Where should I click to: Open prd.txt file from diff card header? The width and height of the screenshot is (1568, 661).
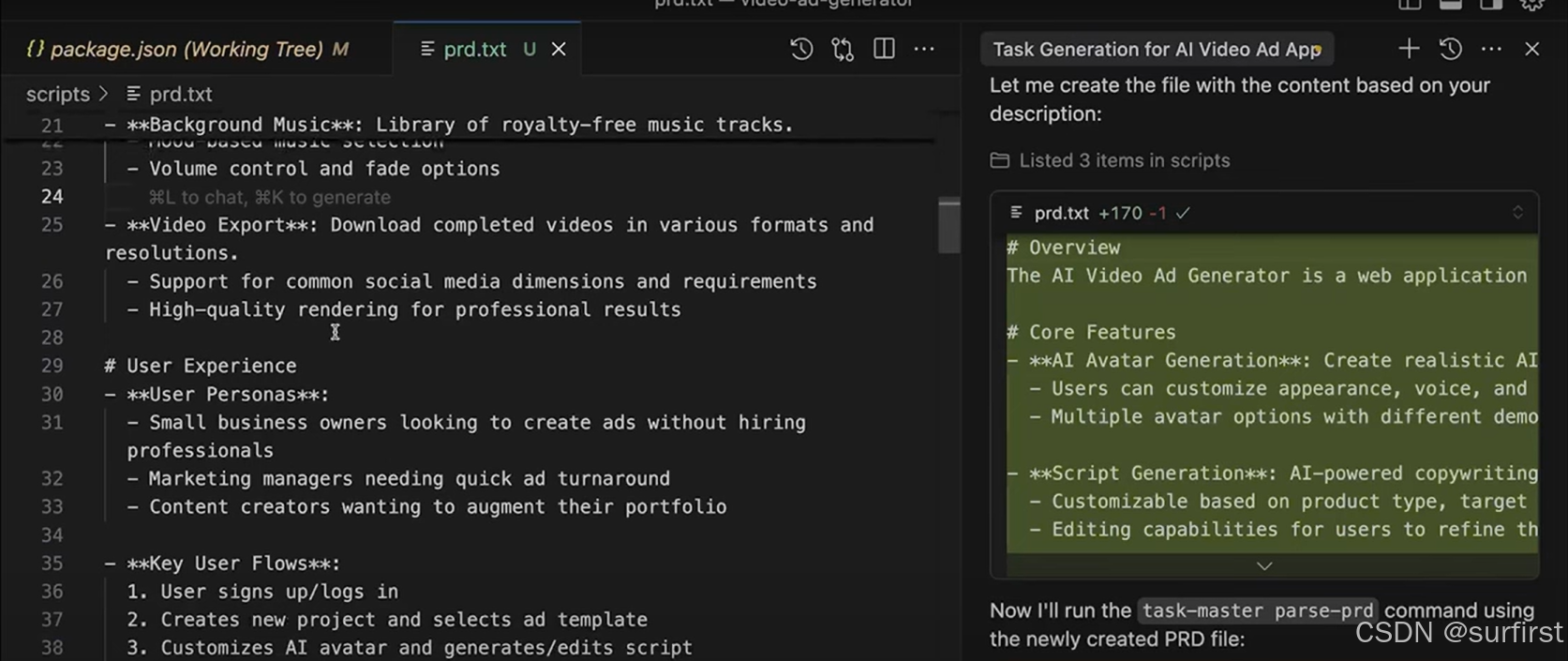(1061, 213)
